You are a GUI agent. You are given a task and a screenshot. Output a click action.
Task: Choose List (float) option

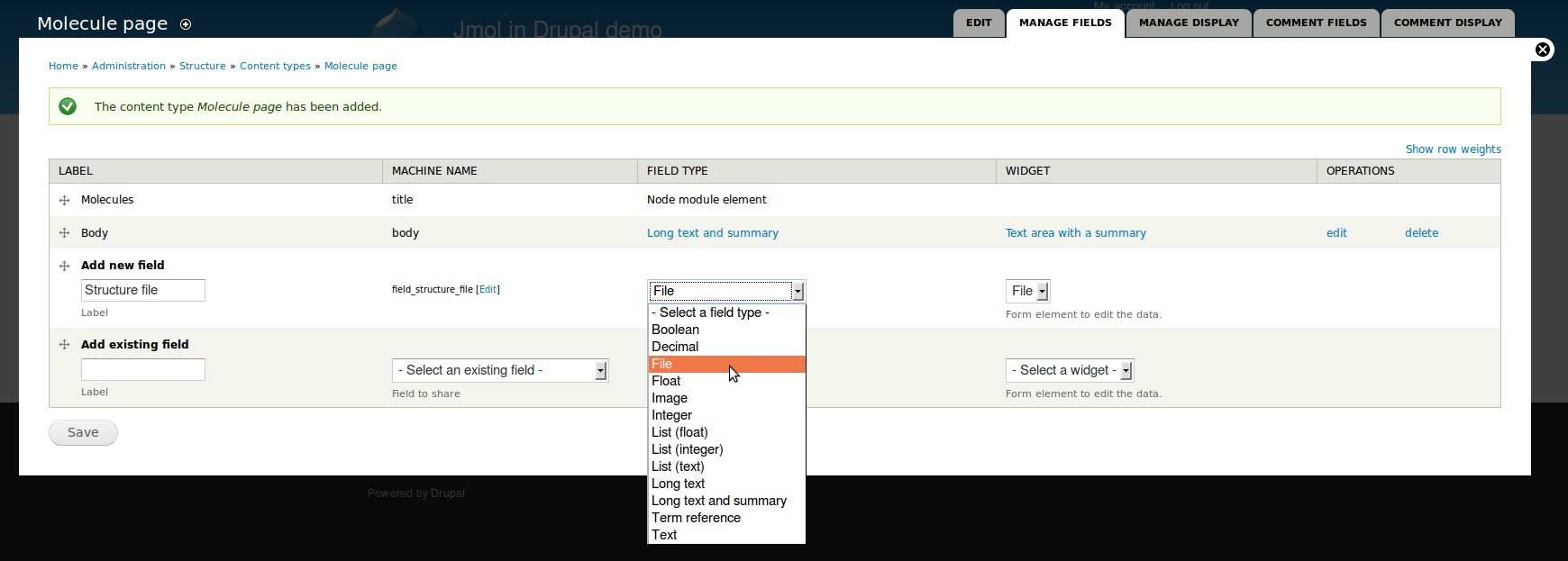[726, 432]
